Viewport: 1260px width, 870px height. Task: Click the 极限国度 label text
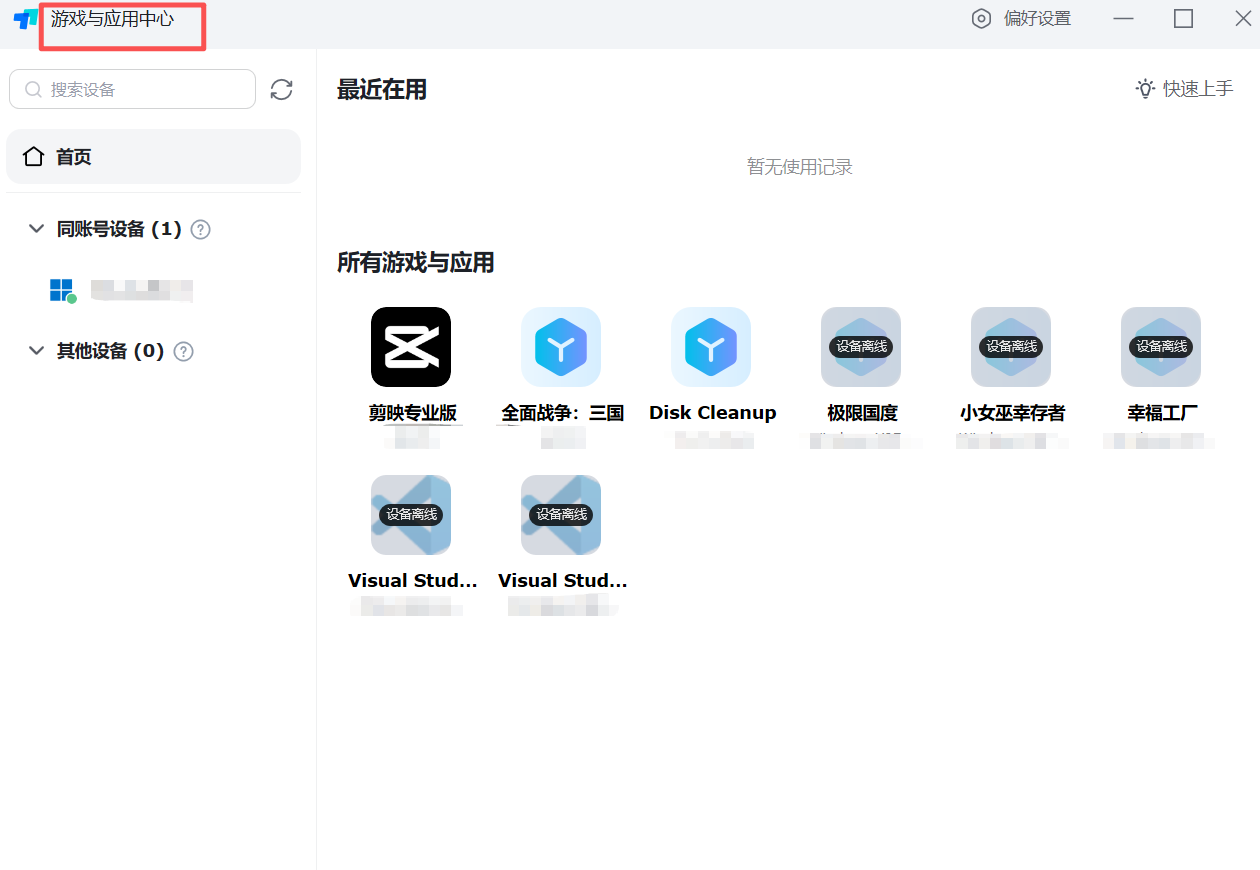863,413
